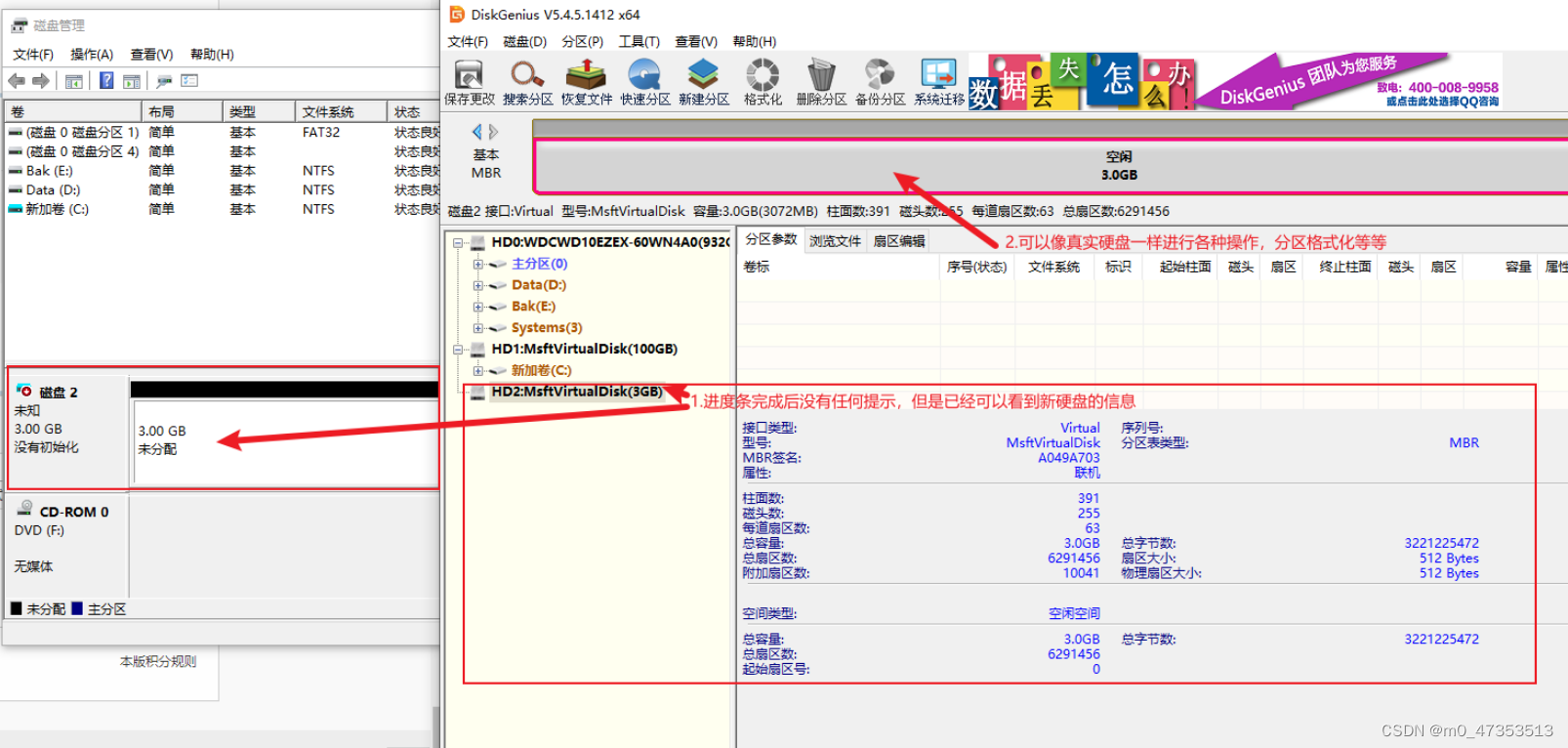
Task: Click 布局 column header in Disk Management
Action: [183, 111]
